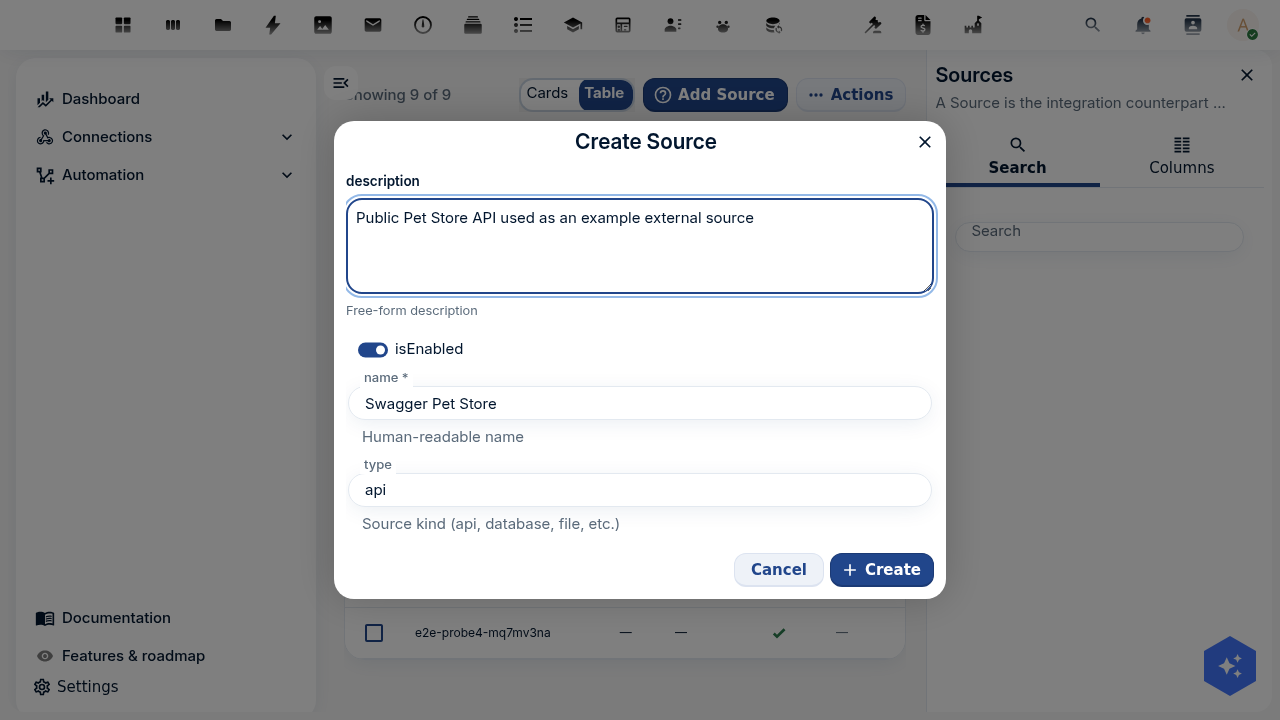The height and width of the screenshot is (720, 1280).
Task: Open the contacts person-list icon
Action: coord(673,25)
